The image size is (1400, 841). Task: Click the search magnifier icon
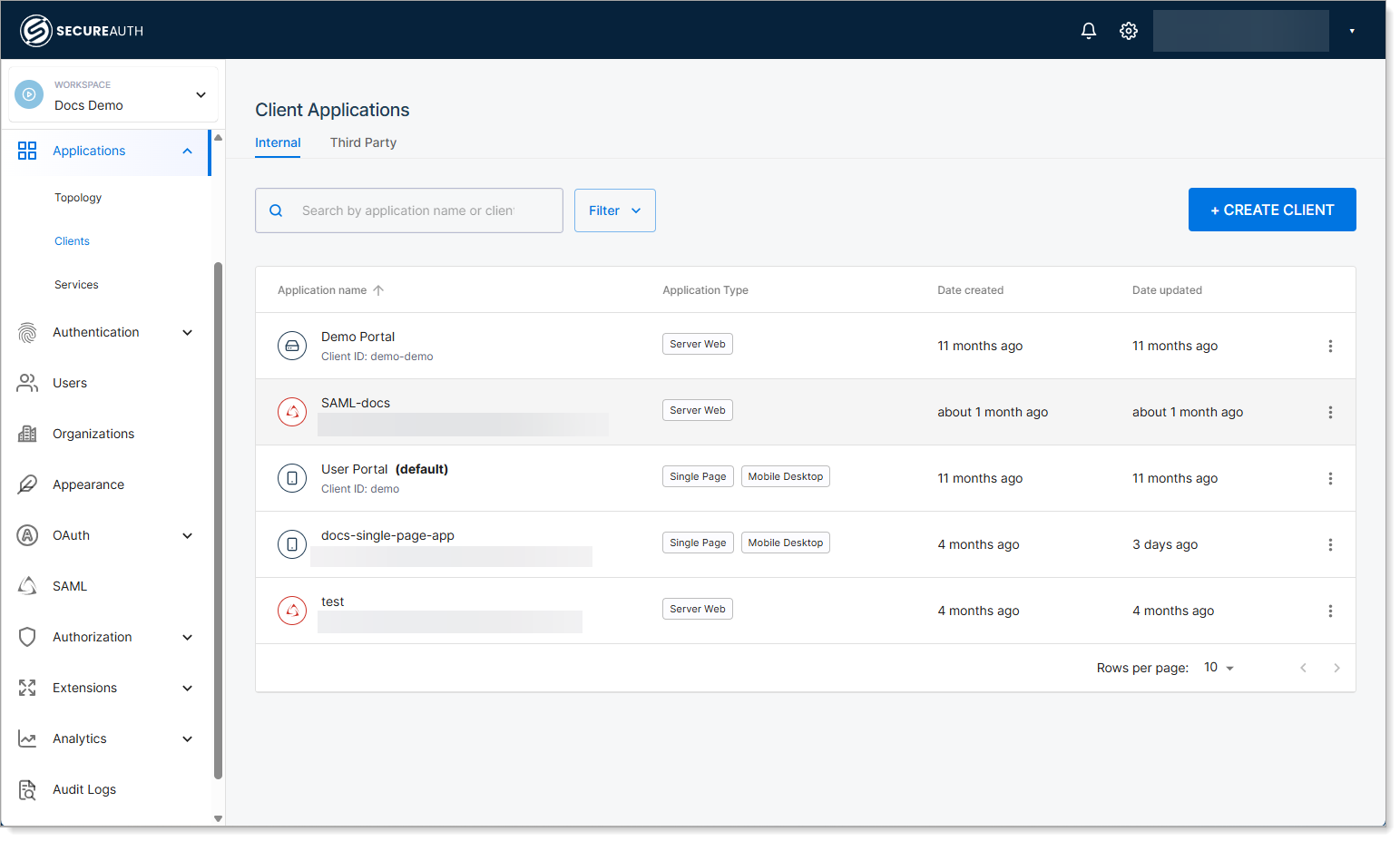276,210
